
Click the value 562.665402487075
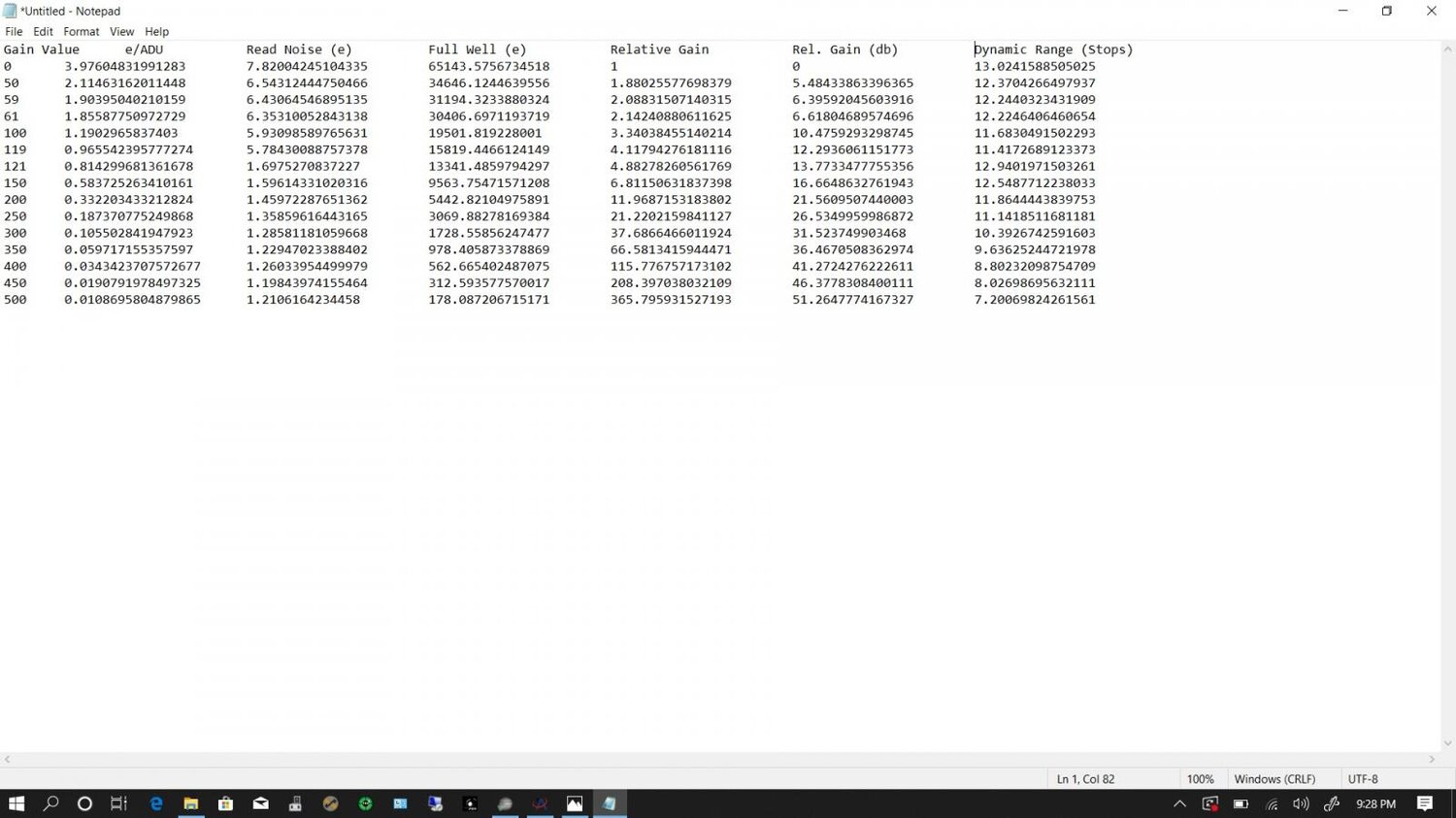pyautogui.click(x=489, y=266)
